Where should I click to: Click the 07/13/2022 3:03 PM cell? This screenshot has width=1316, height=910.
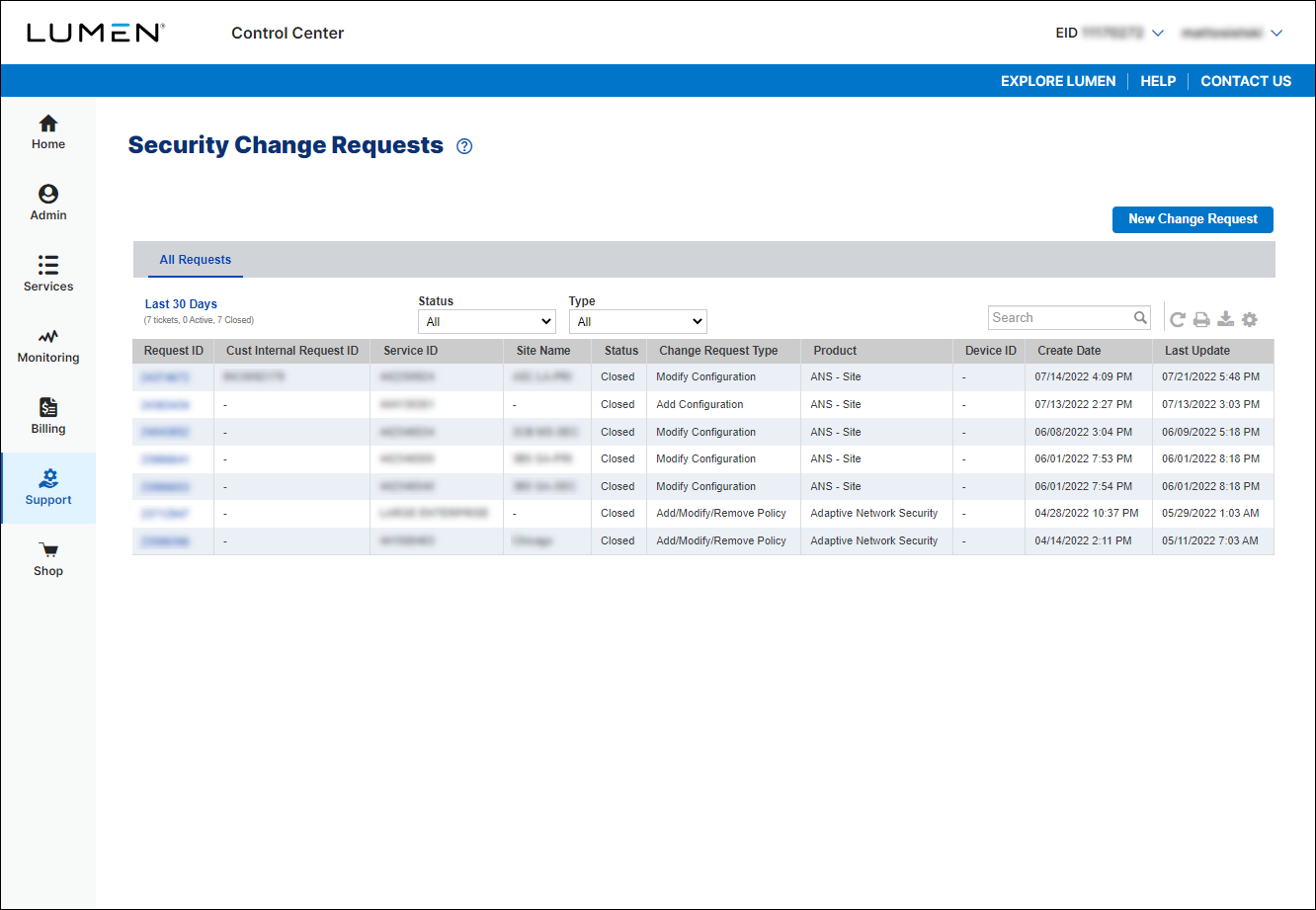[1210, 404]
